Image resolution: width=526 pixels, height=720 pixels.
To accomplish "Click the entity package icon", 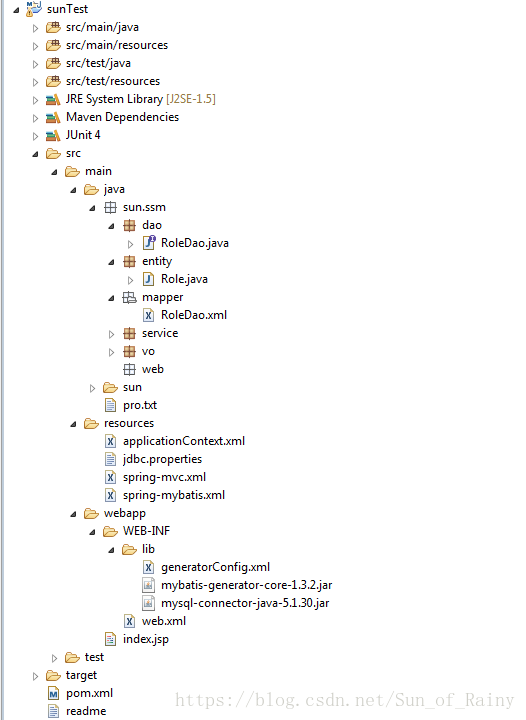I will 129,262.
